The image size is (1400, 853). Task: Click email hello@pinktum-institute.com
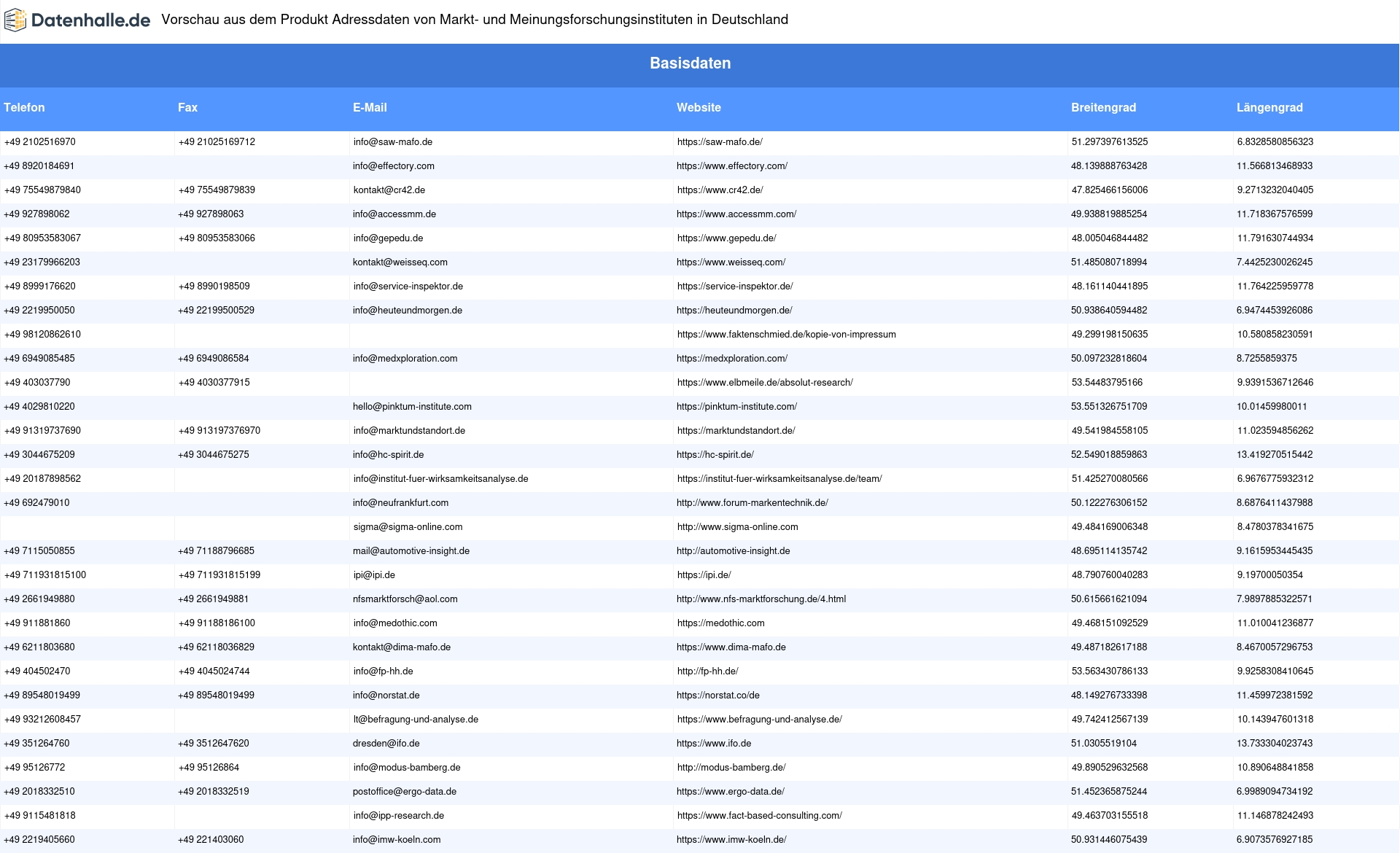412,407
